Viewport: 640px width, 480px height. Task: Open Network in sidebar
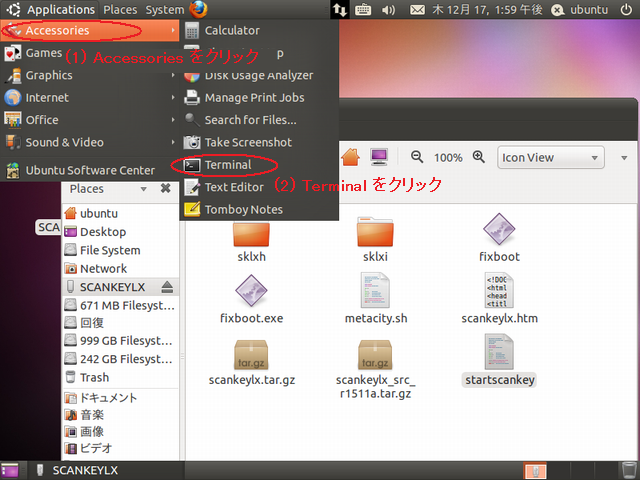click(x=120, y=269)
